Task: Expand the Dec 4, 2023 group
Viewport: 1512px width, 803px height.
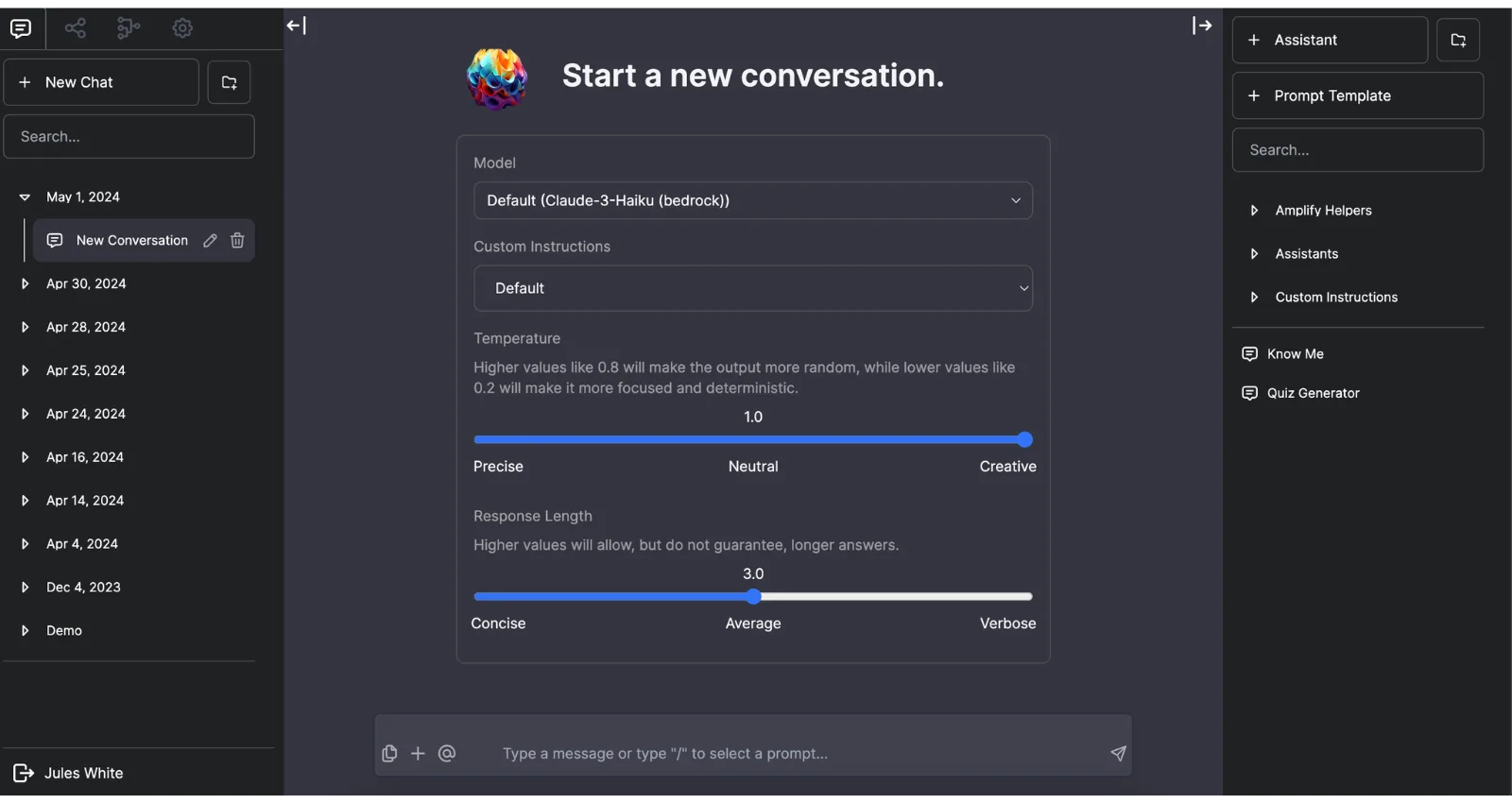Action: [26, 588]
